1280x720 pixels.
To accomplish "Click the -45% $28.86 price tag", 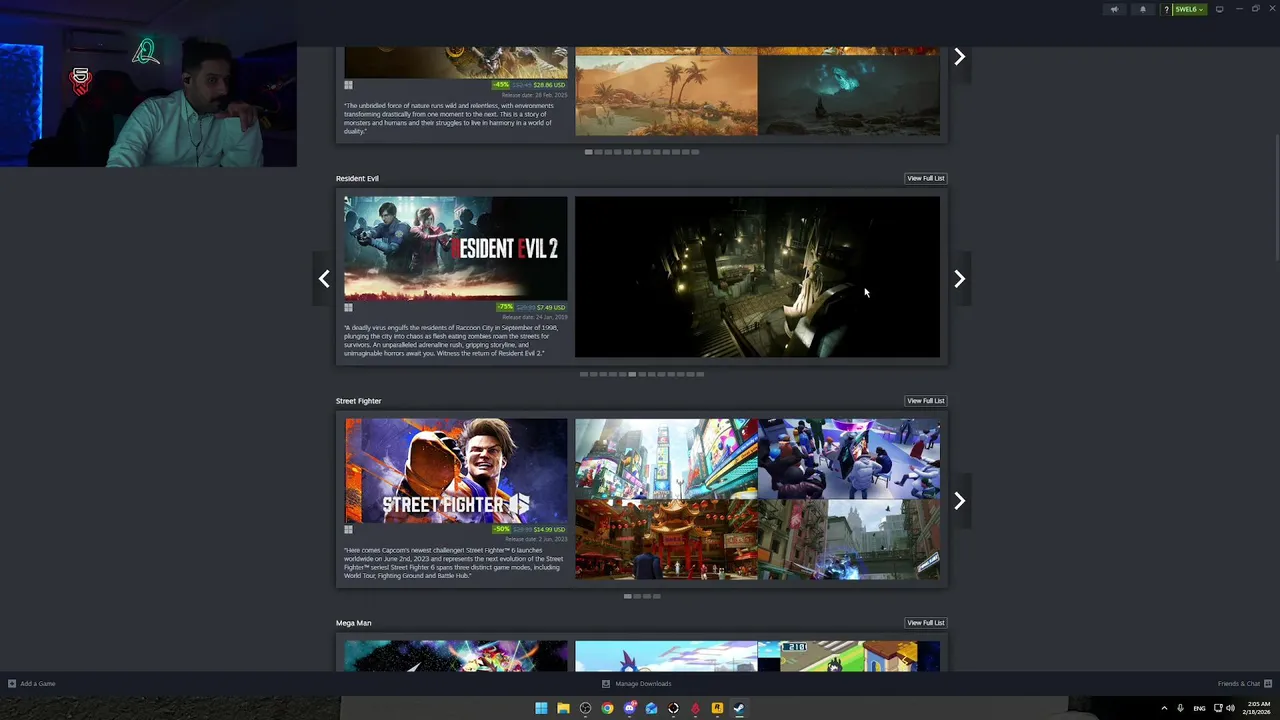I will click(x=529, y=85).
